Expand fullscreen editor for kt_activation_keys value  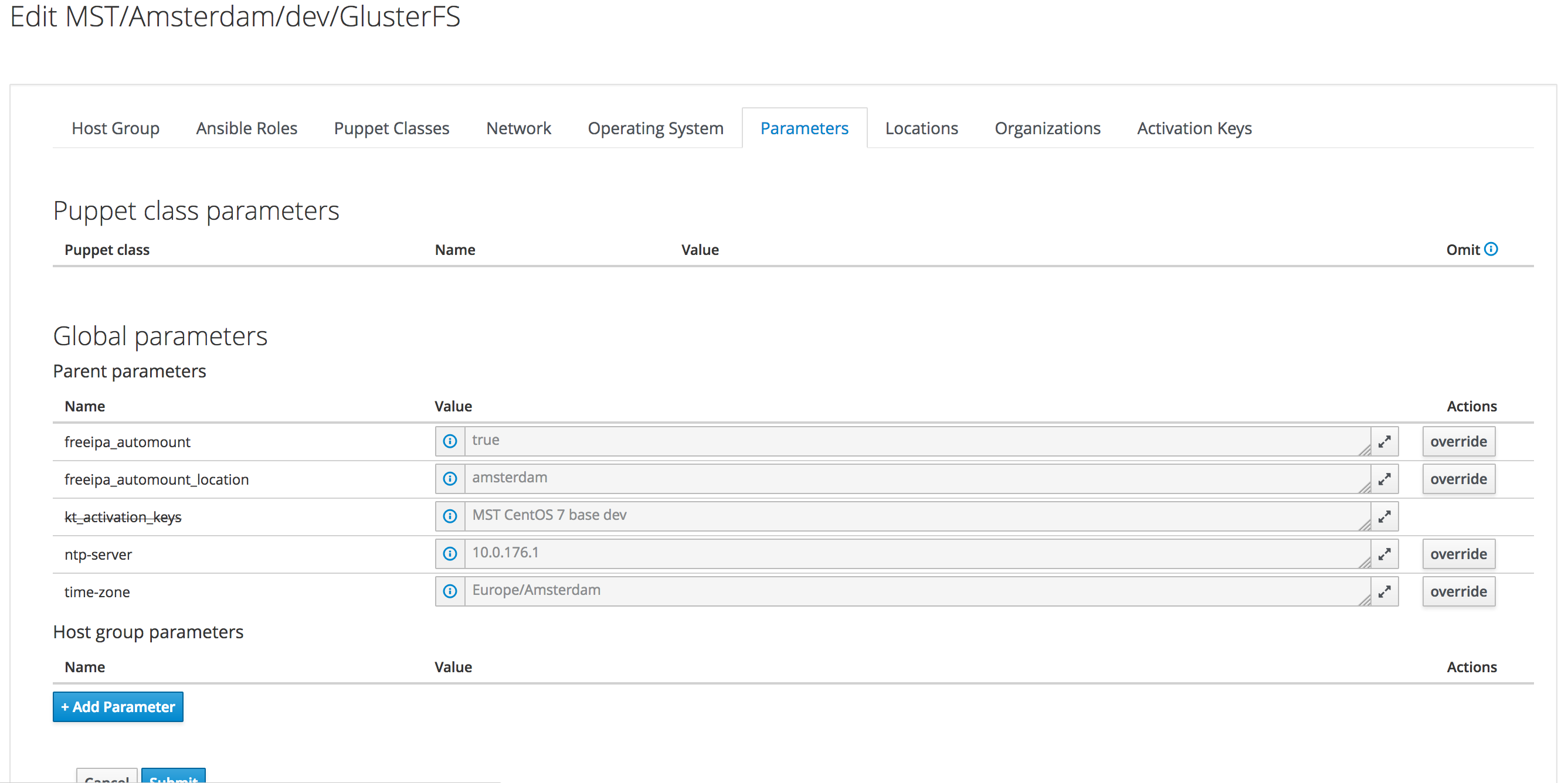[1384, 516]
